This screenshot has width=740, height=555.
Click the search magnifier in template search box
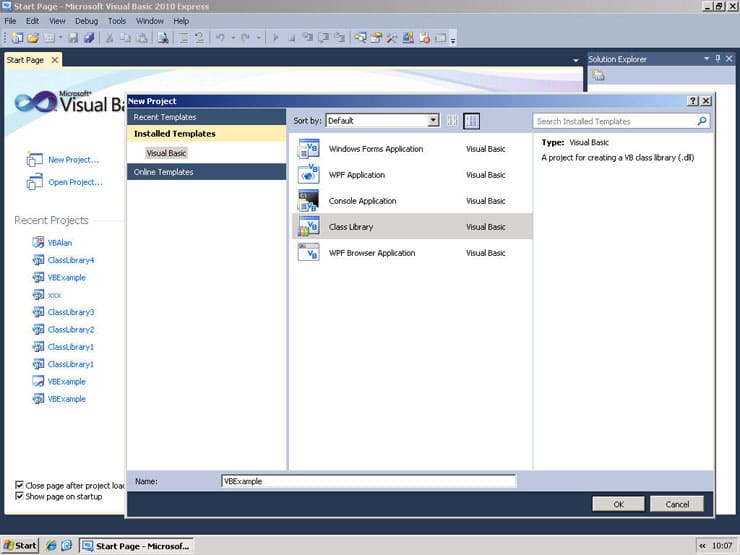[x=702, y=121]
